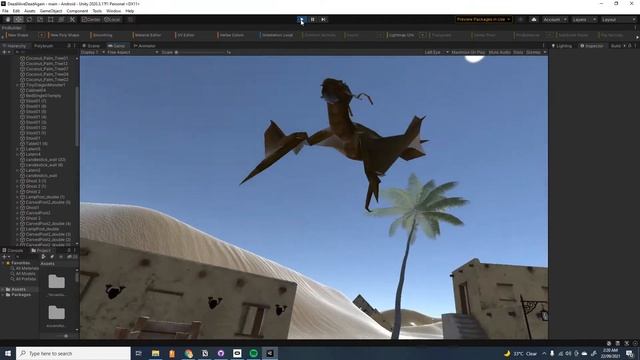Screen dimensions: 640x360
Task: Open the Layout dropdown
Action: 618,20
